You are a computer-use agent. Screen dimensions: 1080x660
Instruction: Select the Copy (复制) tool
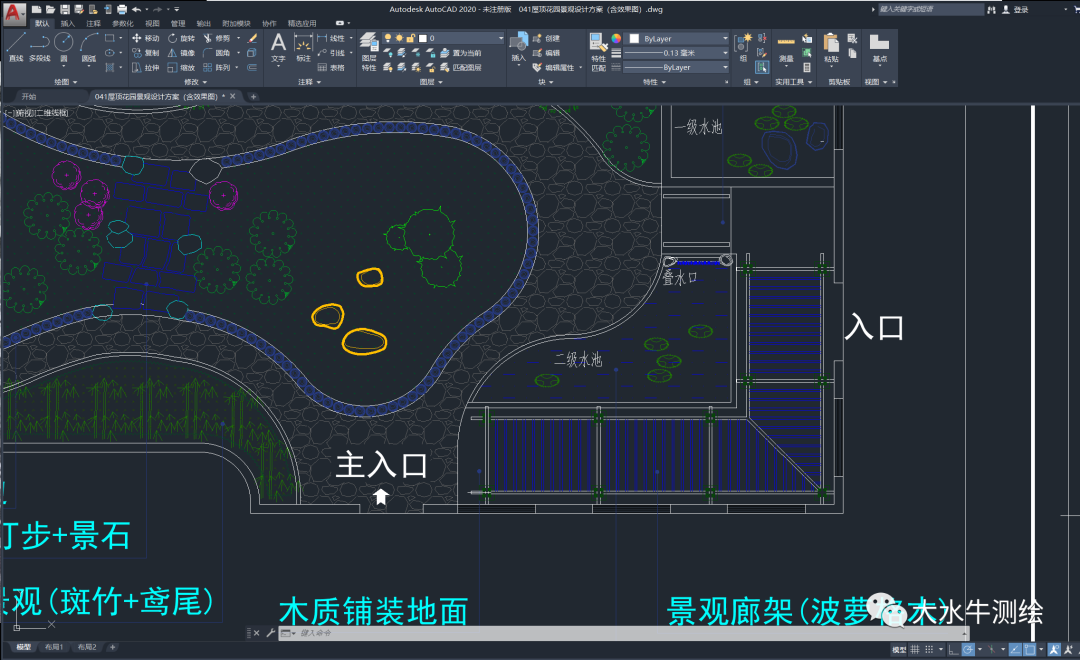coord(146,54)
